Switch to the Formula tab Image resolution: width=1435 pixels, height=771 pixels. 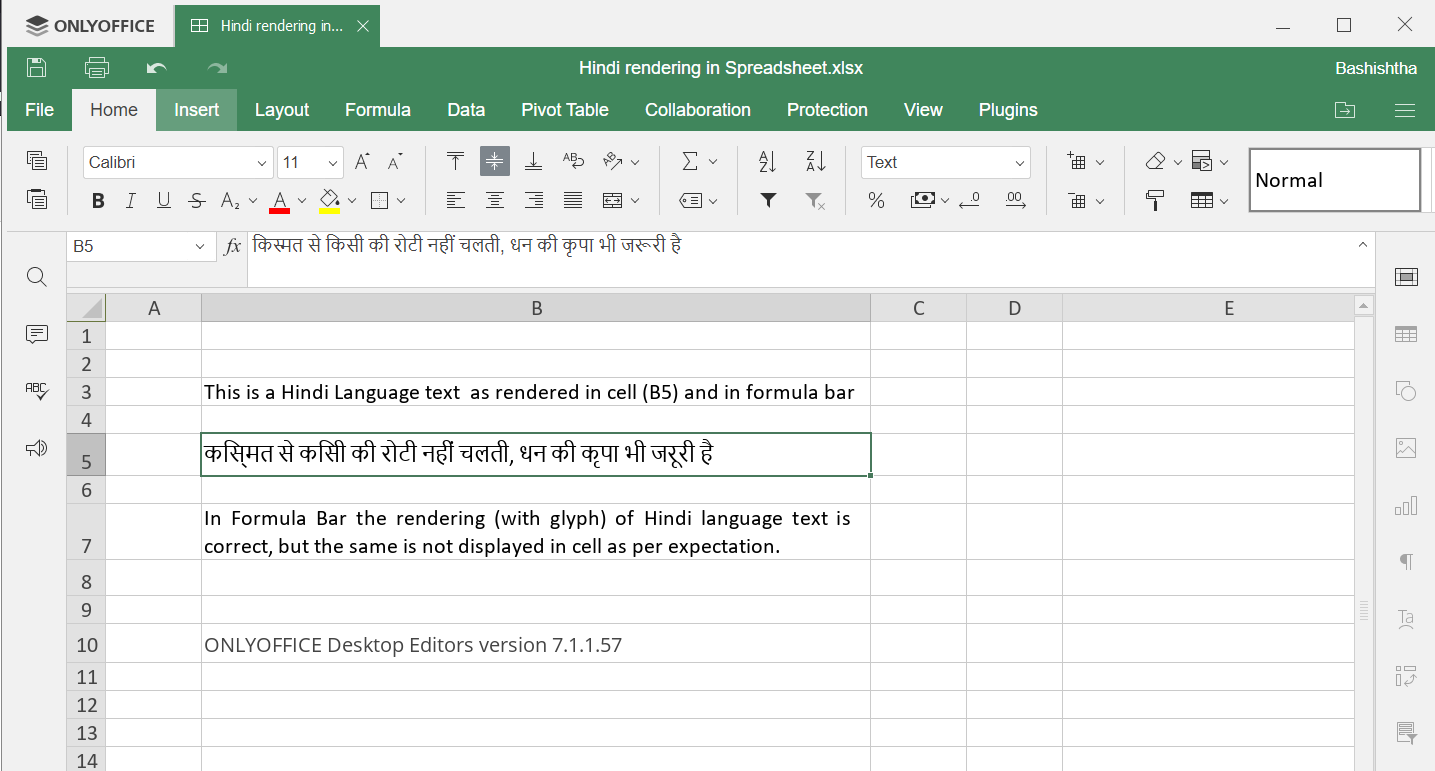378,110
